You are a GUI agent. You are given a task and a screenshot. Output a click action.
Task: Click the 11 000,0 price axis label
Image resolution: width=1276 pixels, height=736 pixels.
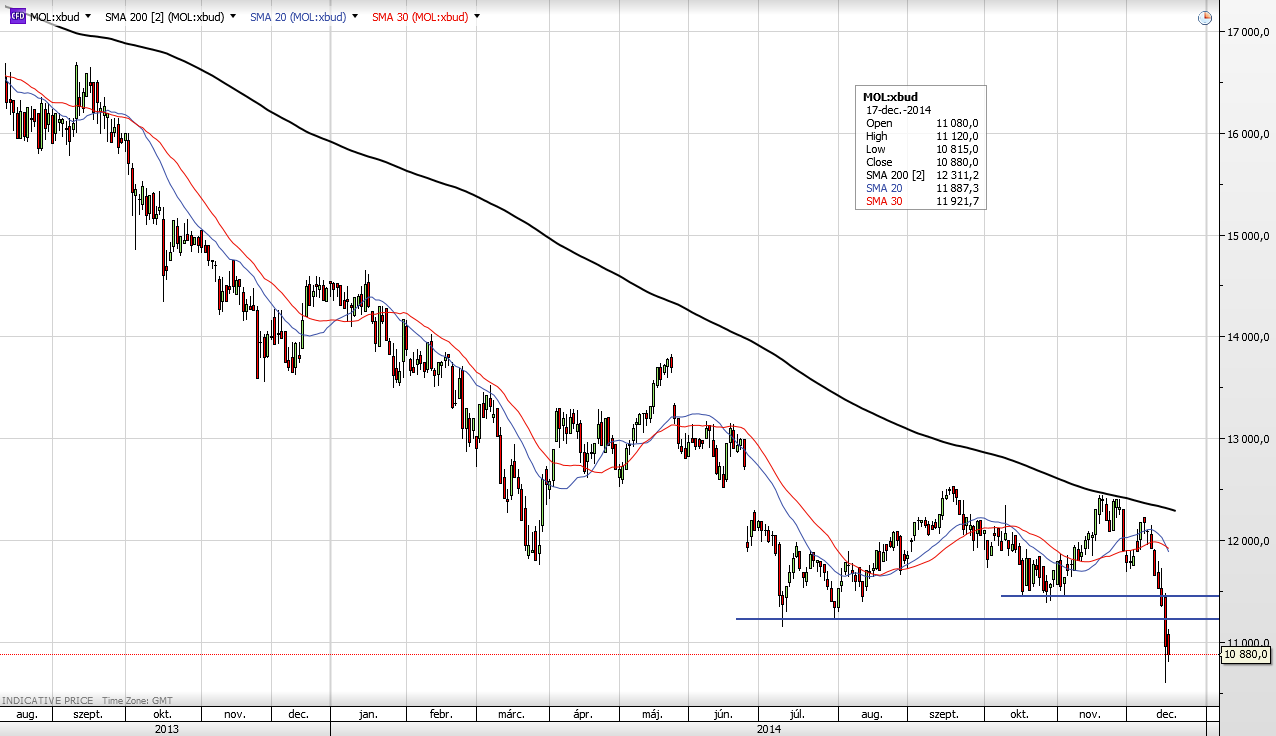(1248, 643)
